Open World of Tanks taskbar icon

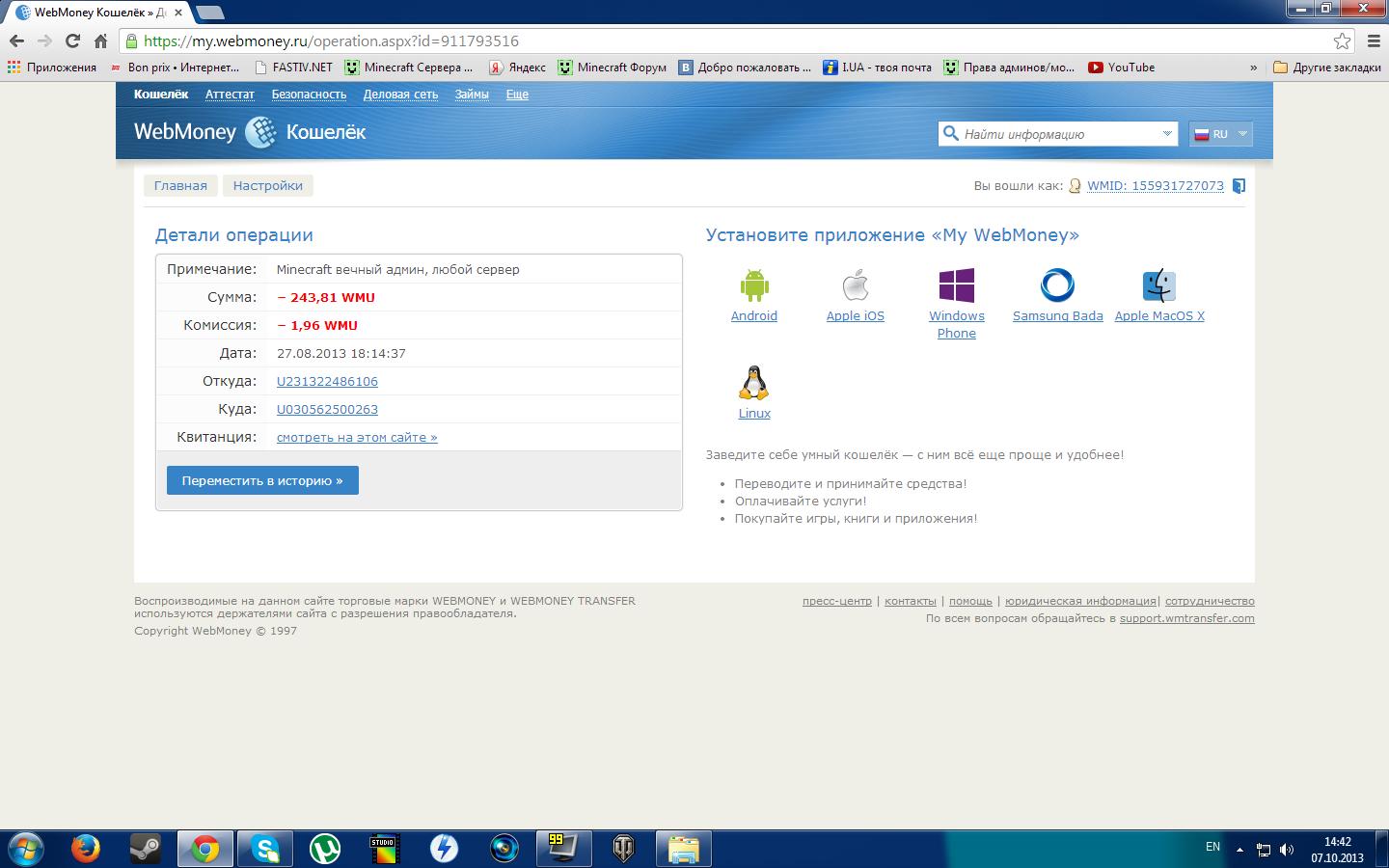point(624,849)
